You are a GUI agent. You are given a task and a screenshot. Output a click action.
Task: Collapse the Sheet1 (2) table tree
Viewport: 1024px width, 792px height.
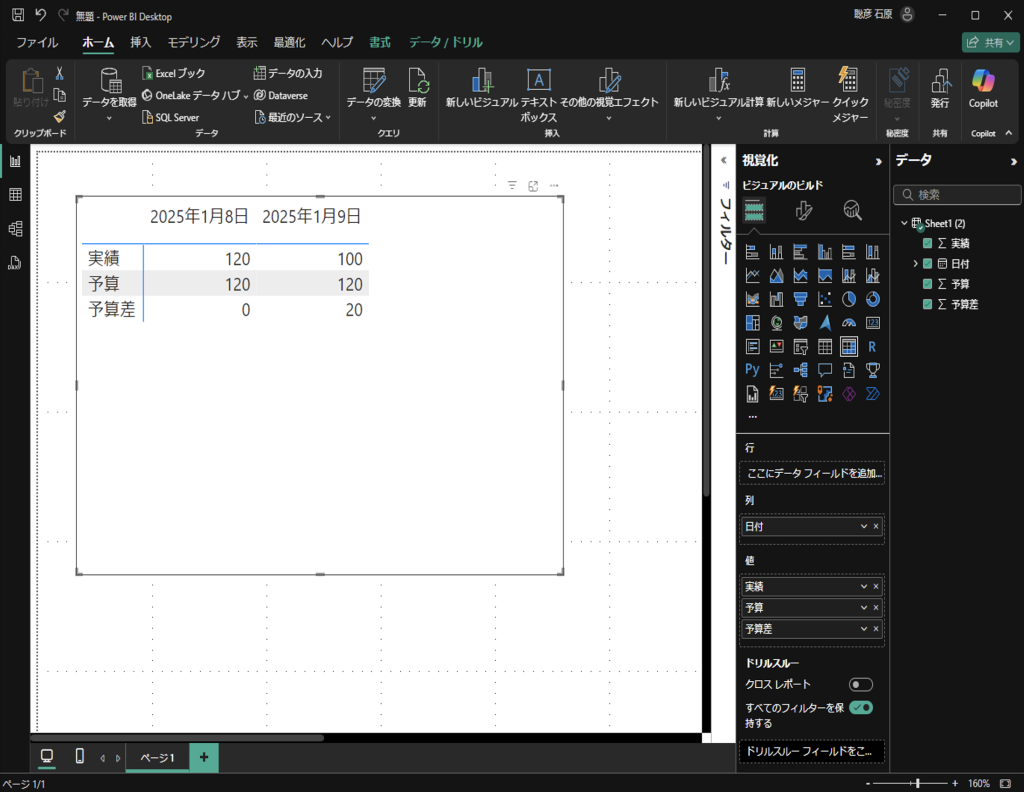(x=904, y=223)
